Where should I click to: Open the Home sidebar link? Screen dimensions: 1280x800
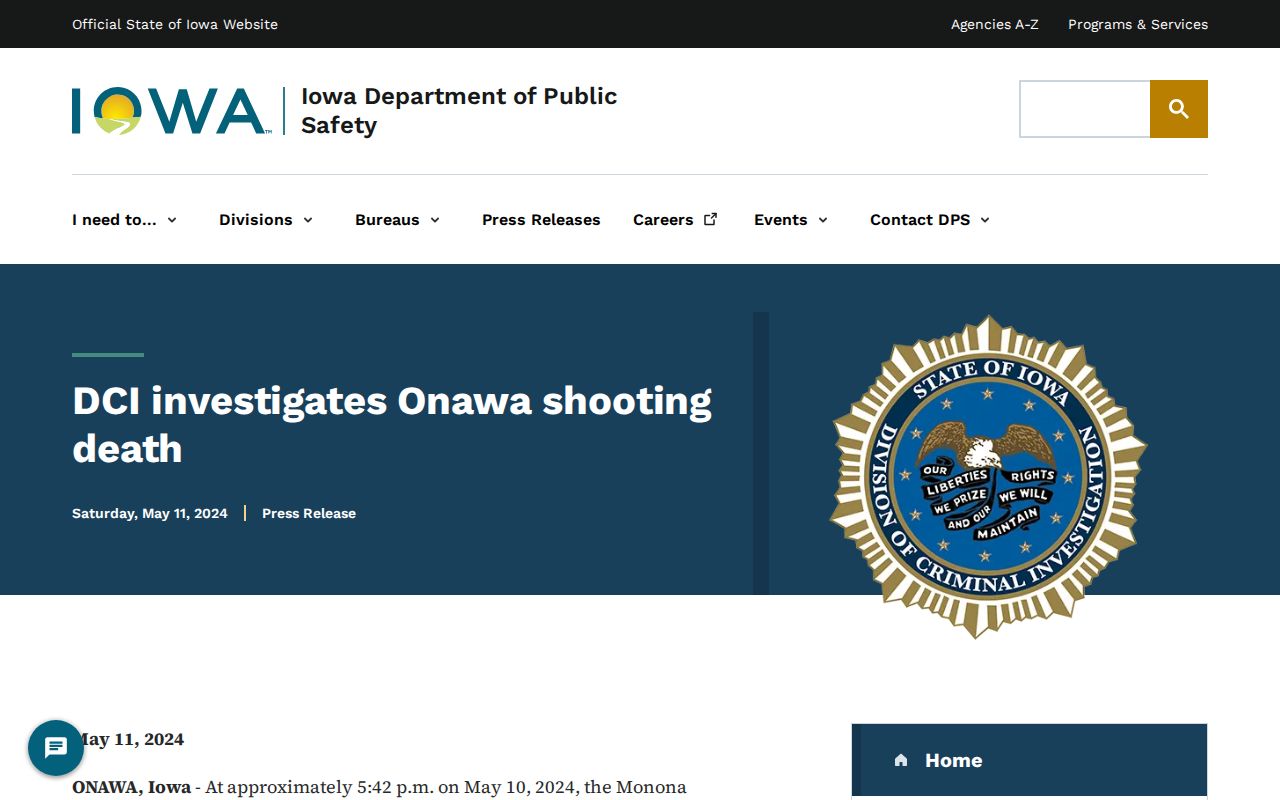point(1029,760)
